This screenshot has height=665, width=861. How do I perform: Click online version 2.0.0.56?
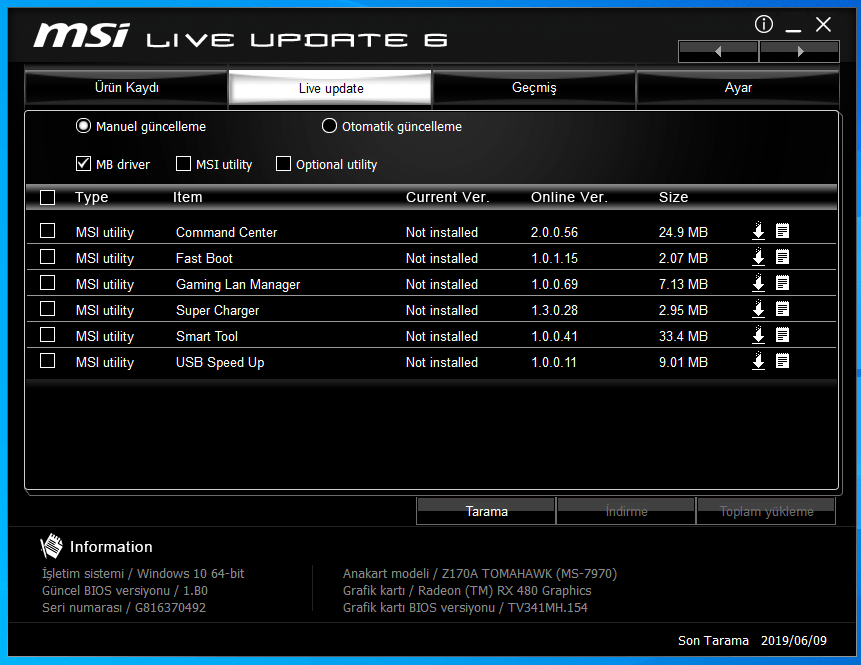point(554,232)
